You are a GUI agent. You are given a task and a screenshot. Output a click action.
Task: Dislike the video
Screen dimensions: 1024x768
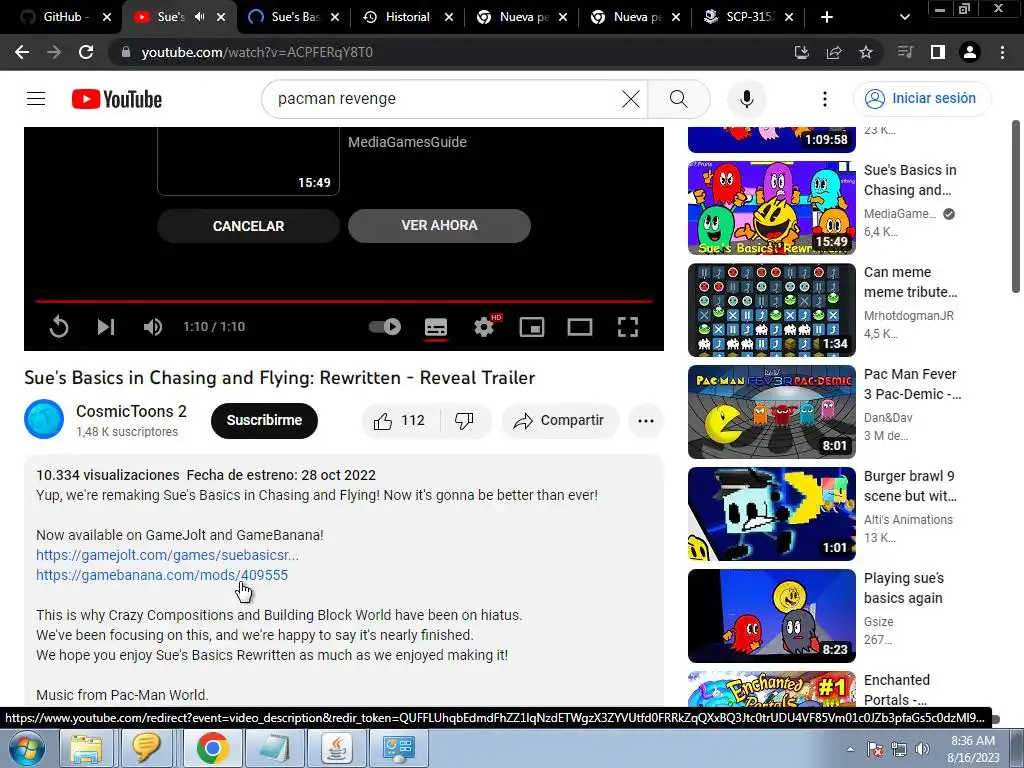(464, 421)
